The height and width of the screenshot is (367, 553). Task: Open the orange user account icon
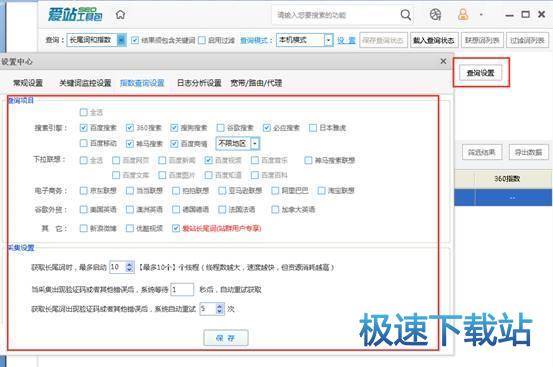[x=463, y=15]
